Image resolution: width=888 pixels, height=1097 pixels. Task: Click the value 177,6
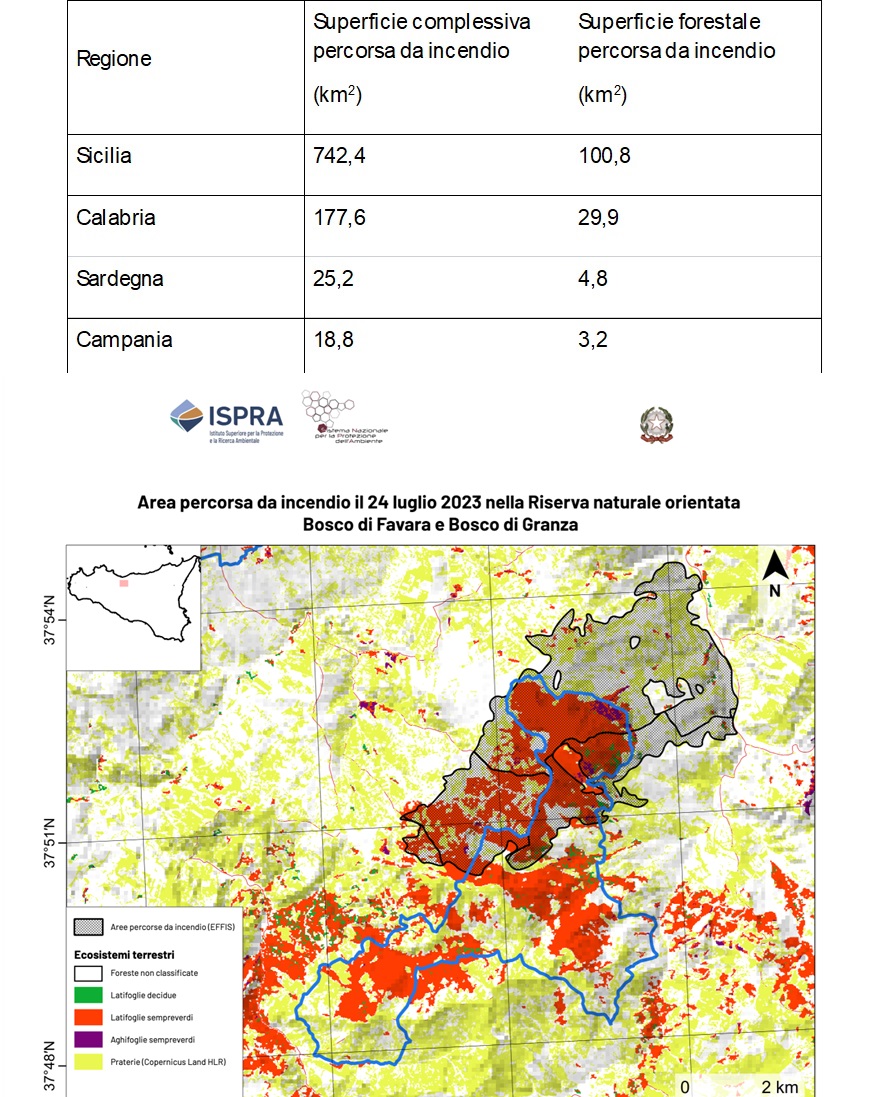point(339,218)
